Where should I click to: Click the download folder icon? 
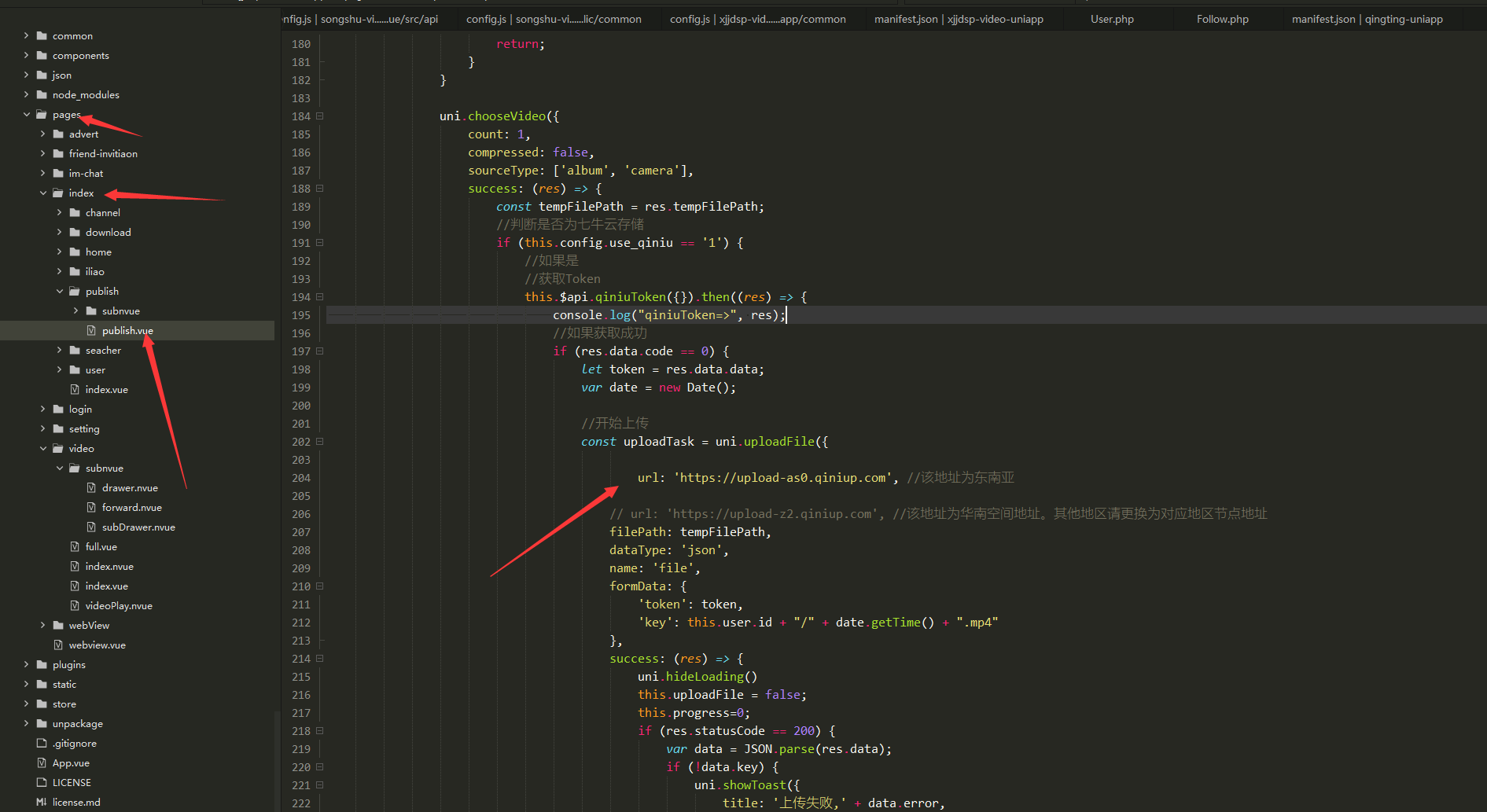coord(75,232)
